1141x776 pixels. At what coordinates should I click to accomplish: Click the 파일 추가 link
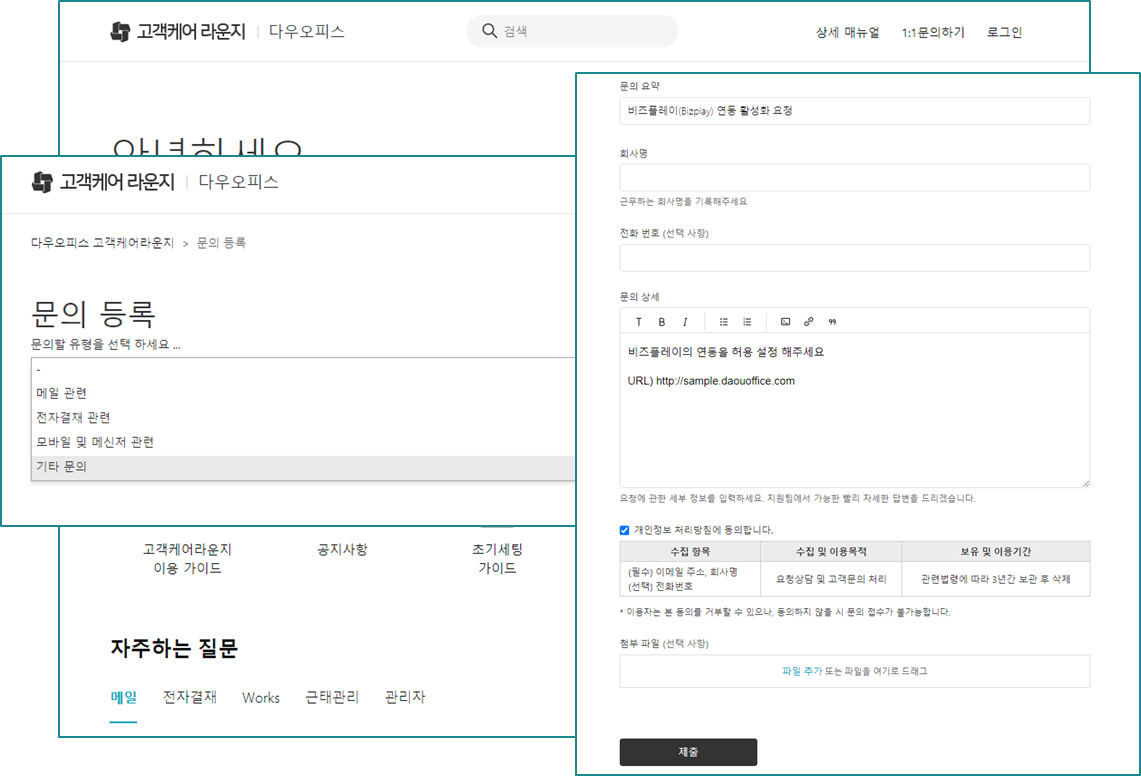[801, 671]
